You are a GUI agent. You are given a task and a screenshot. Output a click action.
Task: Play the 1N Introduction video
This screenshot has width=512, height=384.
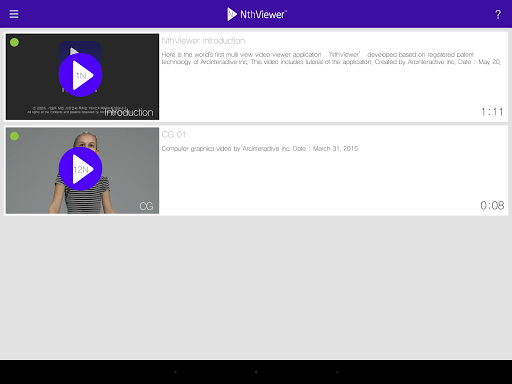(80, 75)
